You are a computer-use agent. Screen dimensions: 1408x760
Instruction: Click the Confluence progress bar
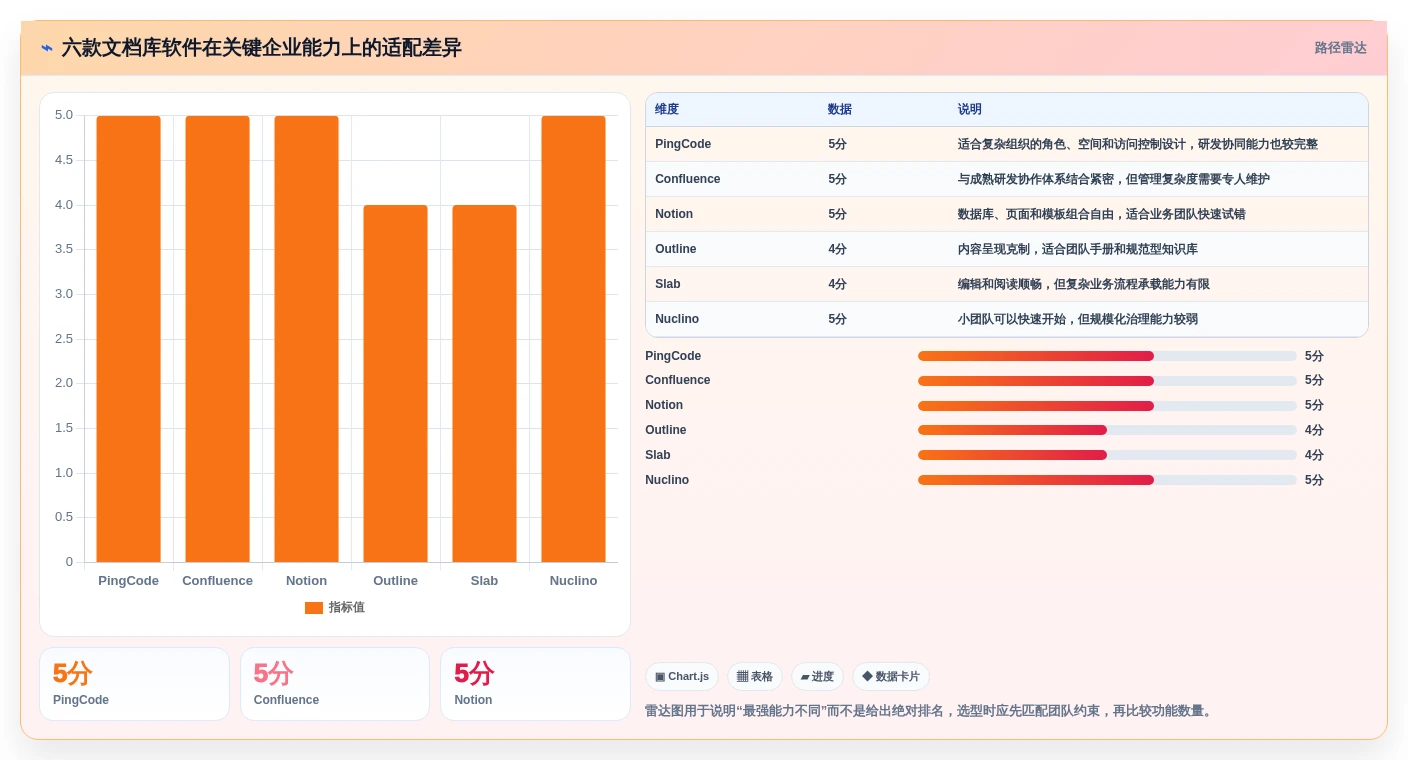point(1107,381)
